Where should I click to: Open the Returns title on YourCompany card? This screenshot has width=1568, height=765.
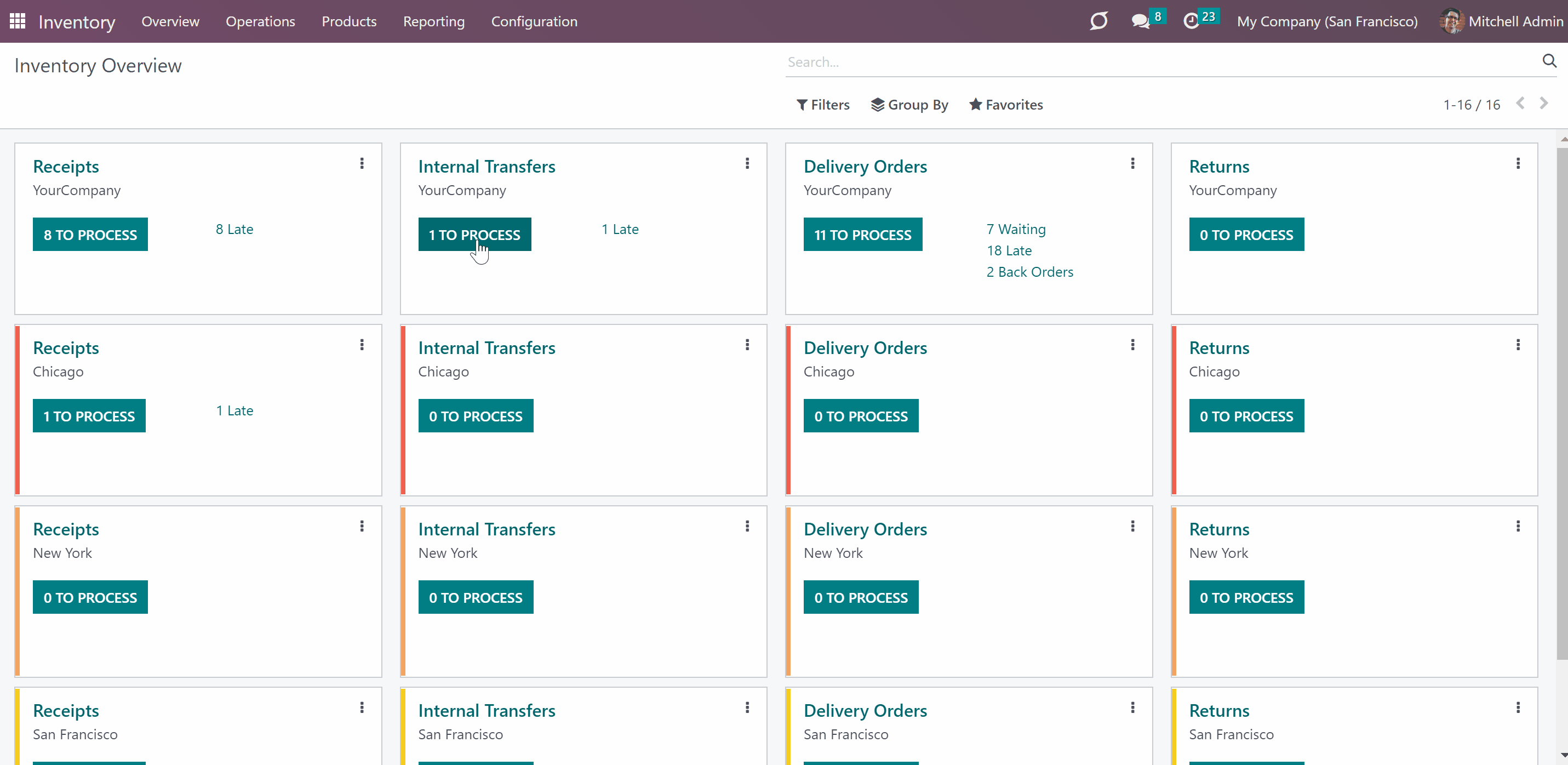1219,166
